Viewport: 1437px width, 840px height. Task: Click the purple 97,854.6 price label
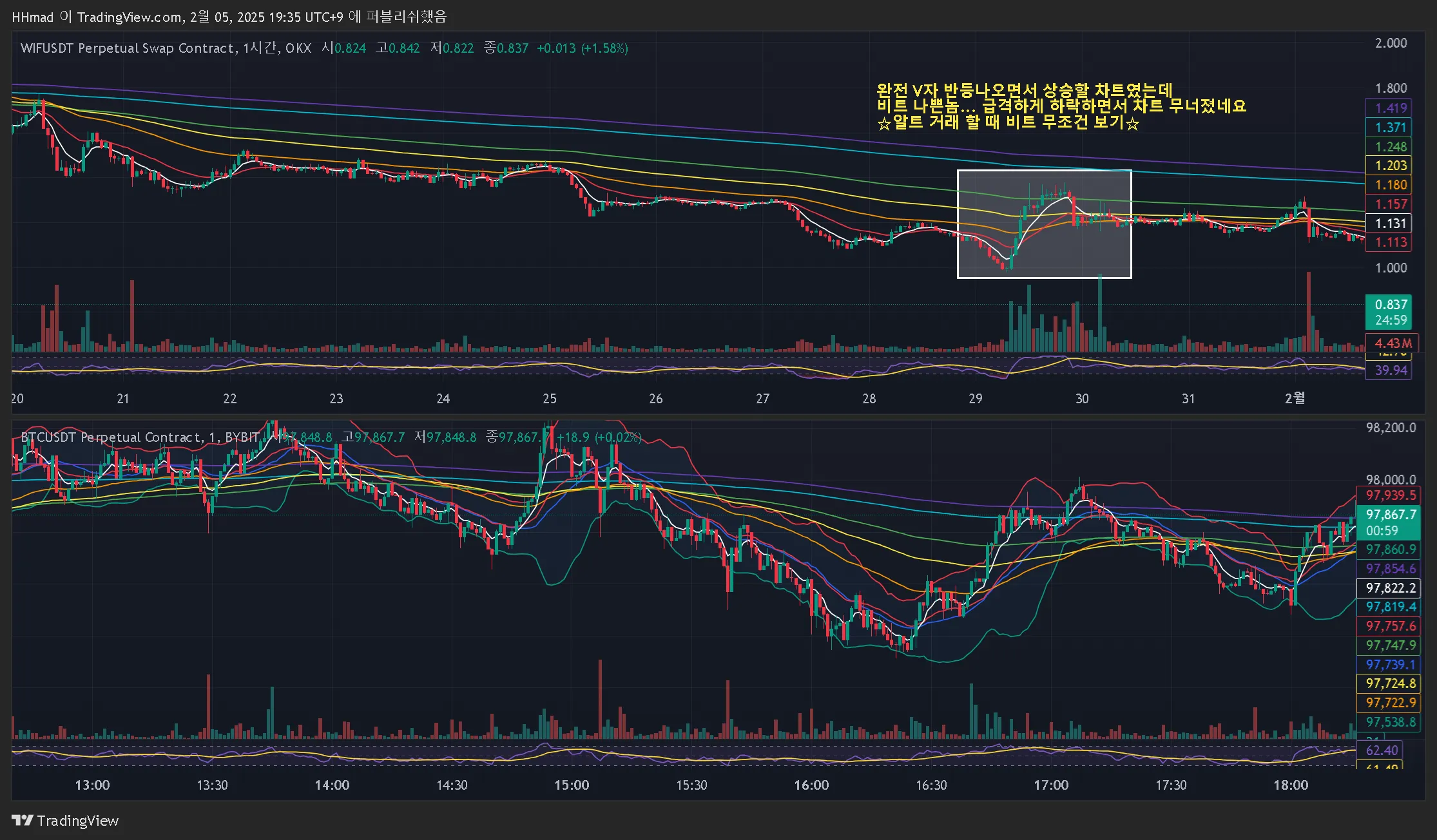click(x=1390, y=569)
